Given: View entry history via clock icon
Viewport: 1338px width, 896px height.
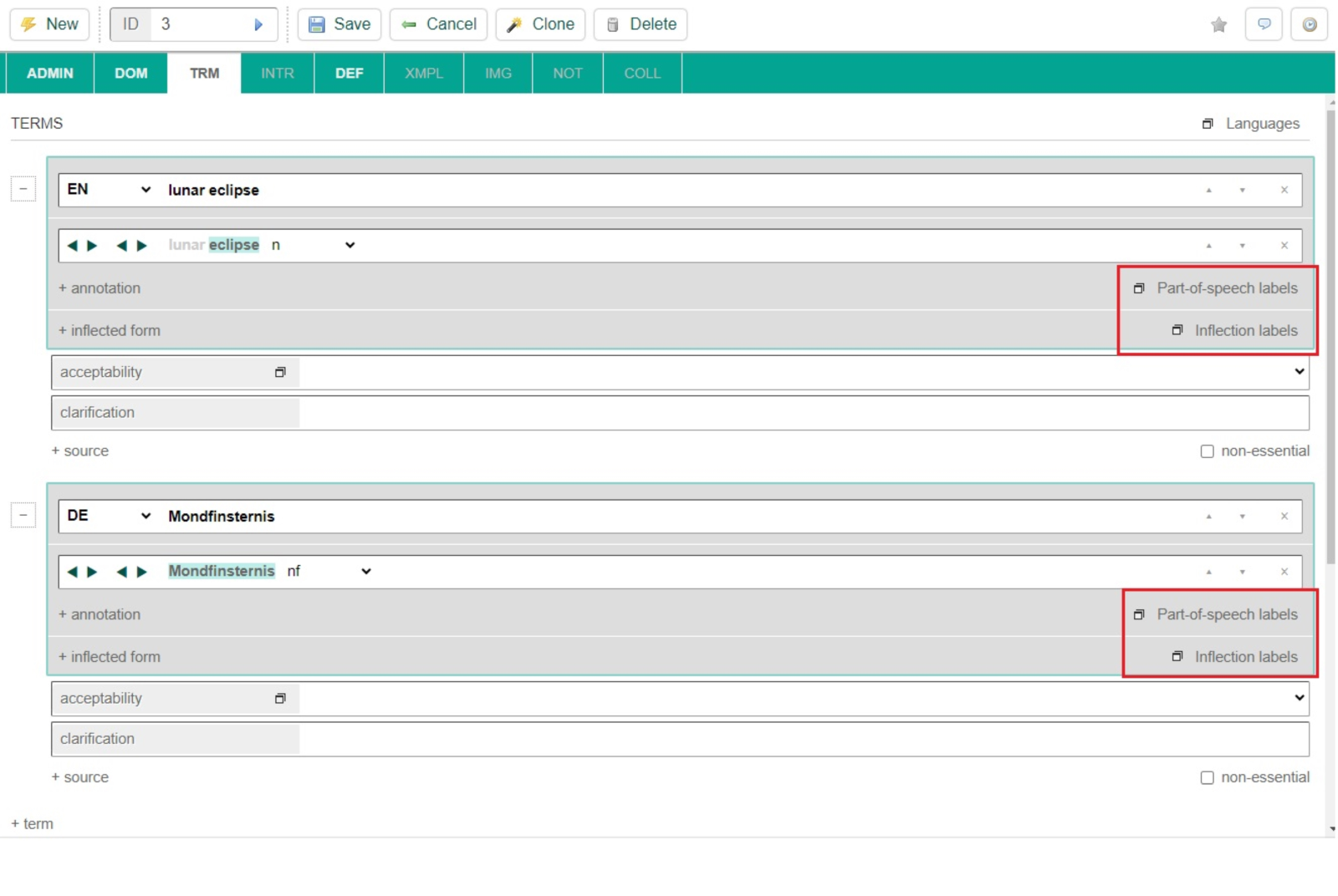Looking at the screenshot, I should click(x=1310, y=24).
